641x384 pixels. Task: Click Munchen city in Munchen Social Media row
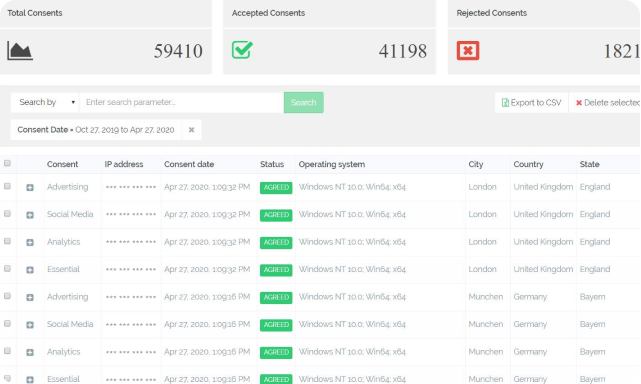[486, 324]
